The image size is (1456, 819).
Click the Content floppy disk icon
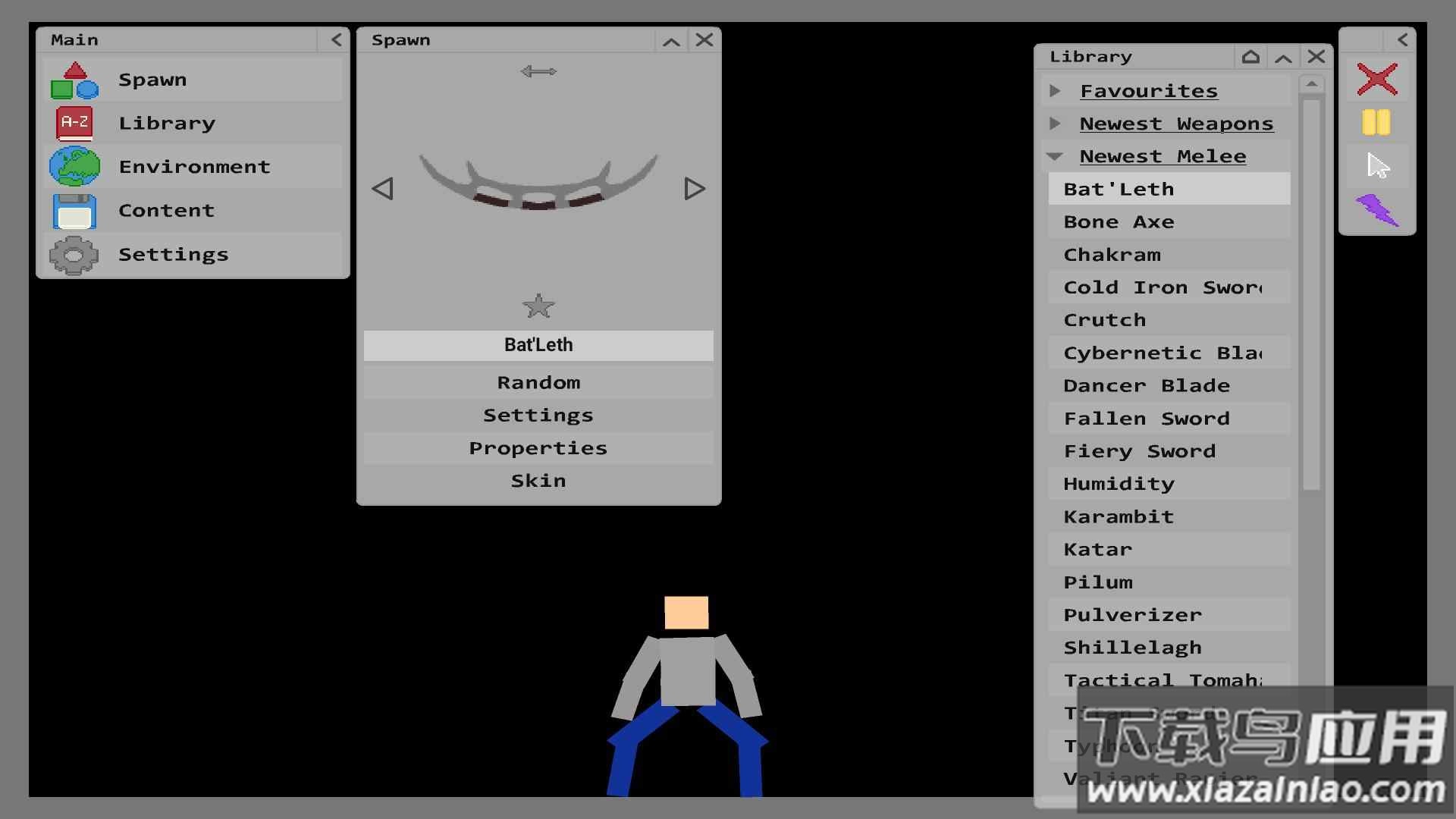click(x=74, y=211)
